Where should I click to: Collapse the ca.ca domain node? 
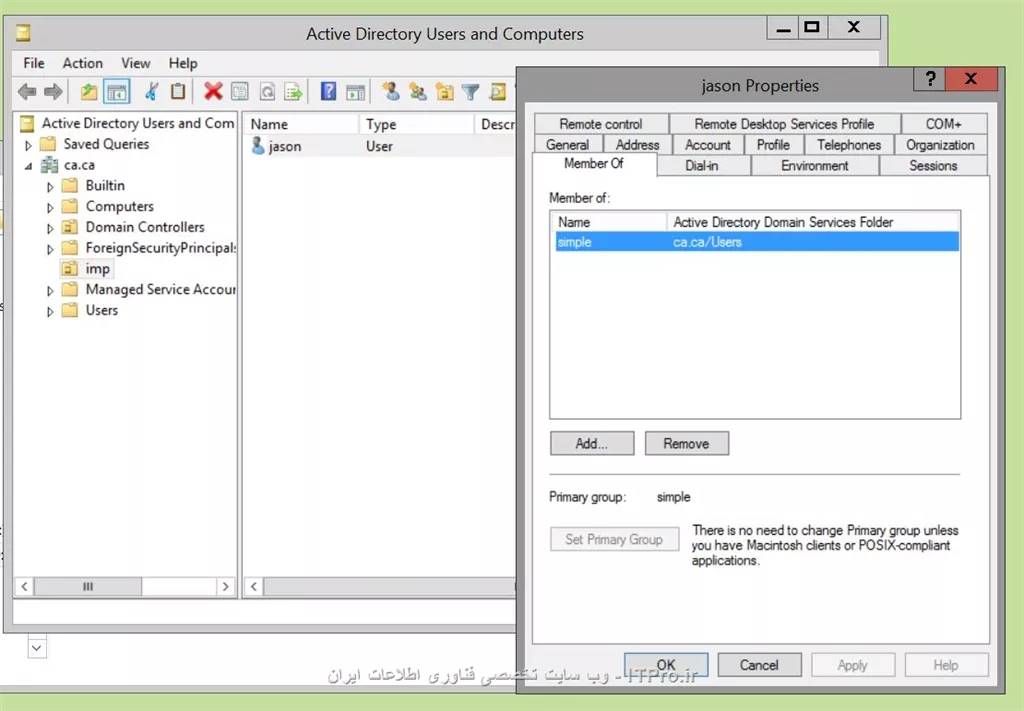[28, 166]
